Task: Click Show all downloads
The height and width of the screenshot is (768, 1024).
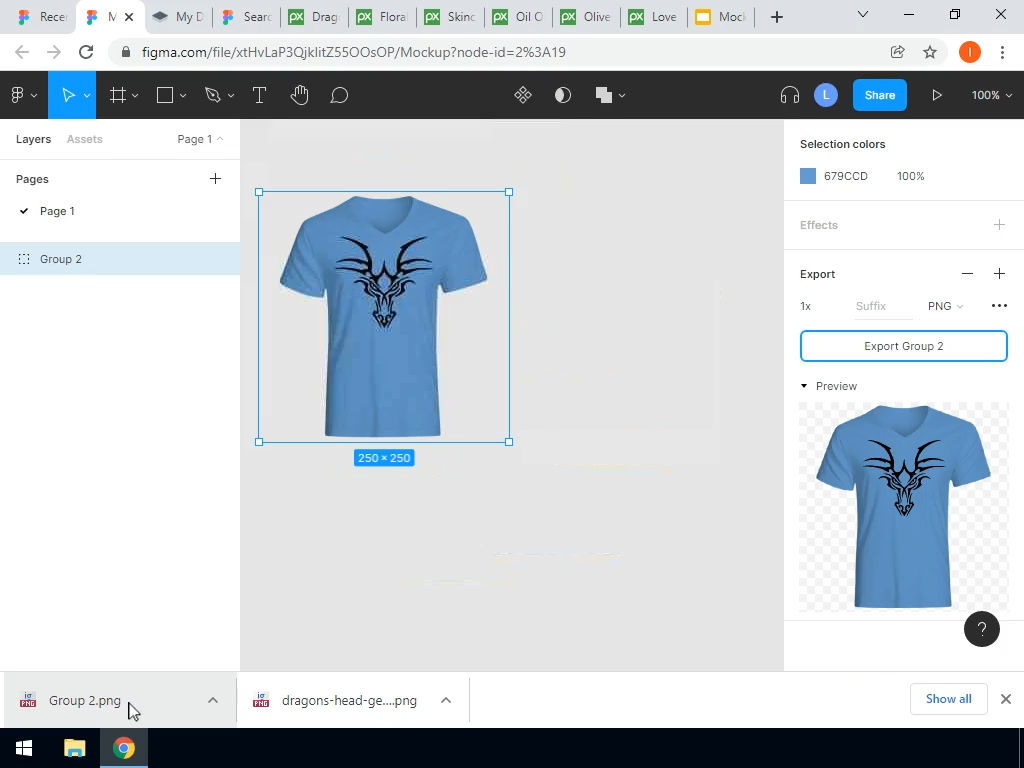Action: (x=948, y=699)
